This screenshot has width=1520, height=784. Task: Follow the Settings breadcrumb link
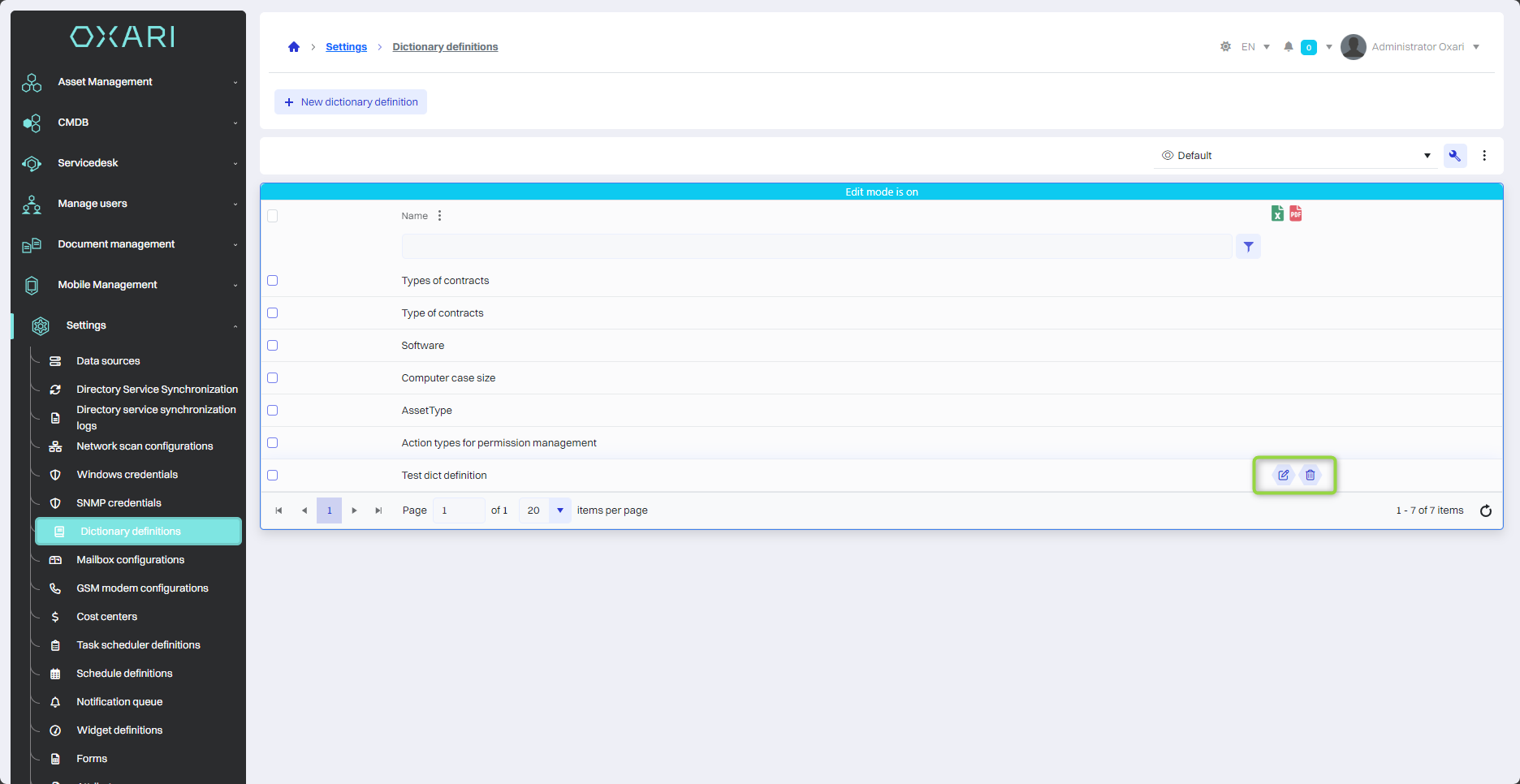[x=346, y=47]
